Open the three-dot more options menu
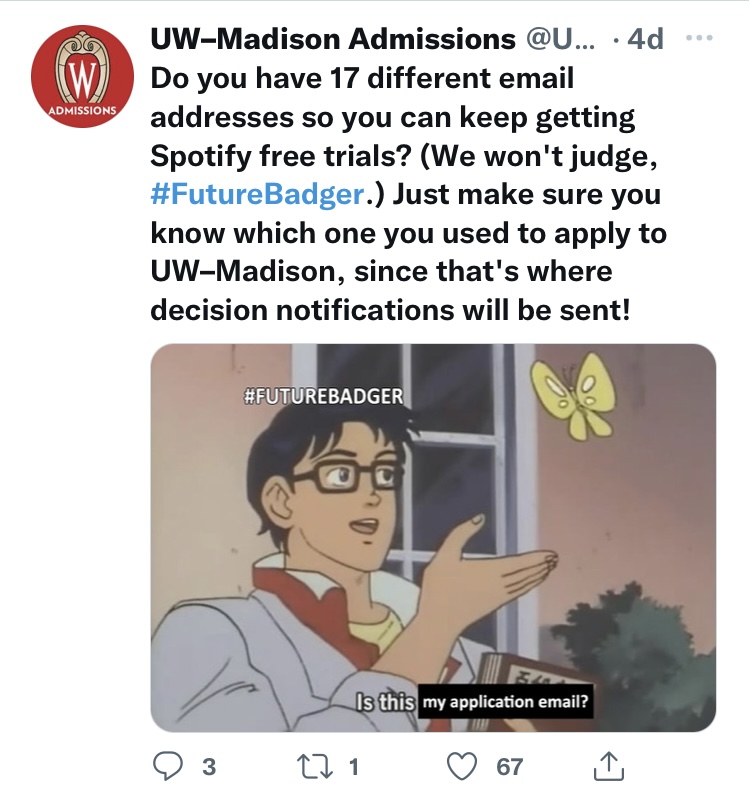The height and width of the screenshot is (806, 749). click(x=702, y=38)
